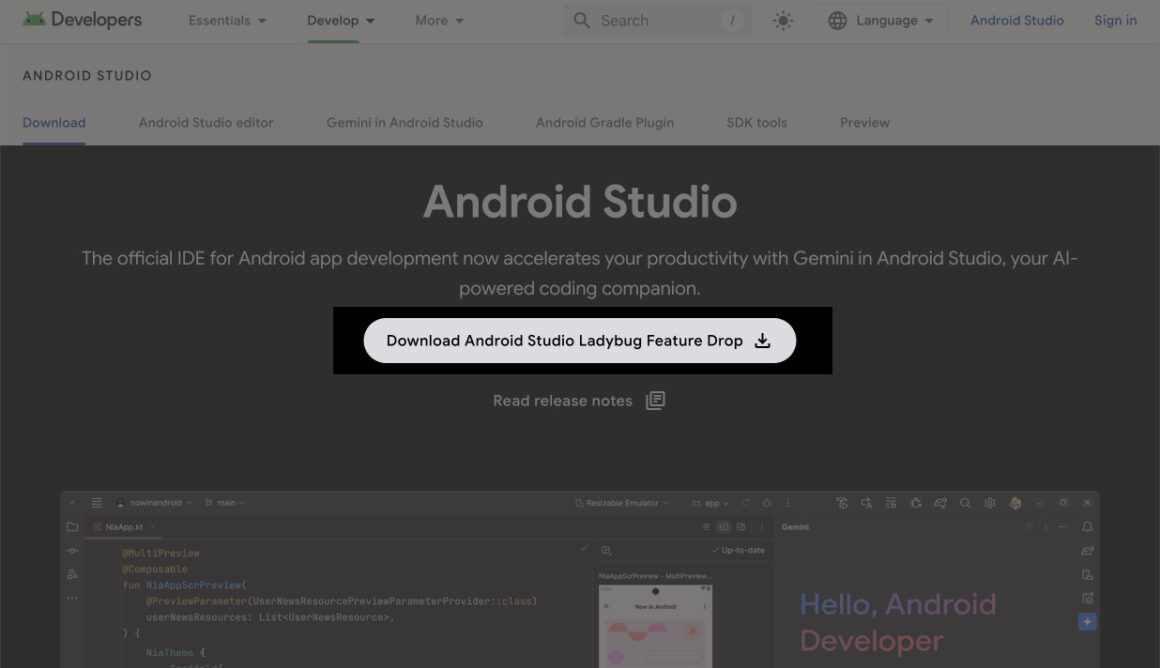Open the Language dropdown
This screenshot has height=668, width=1160.
[x=880, y=20]
